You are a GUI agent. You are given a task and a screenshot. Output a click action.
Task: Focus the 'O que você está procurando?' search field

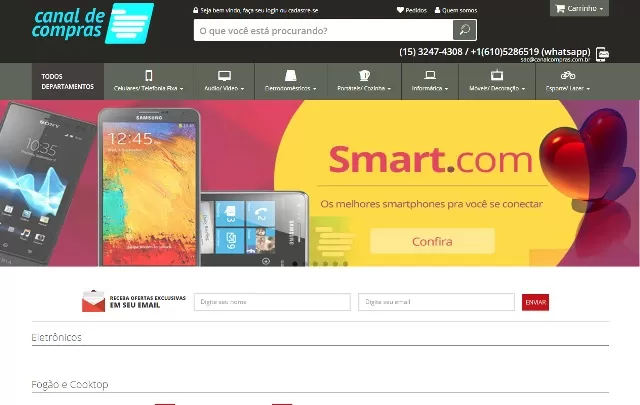point(323,30)
